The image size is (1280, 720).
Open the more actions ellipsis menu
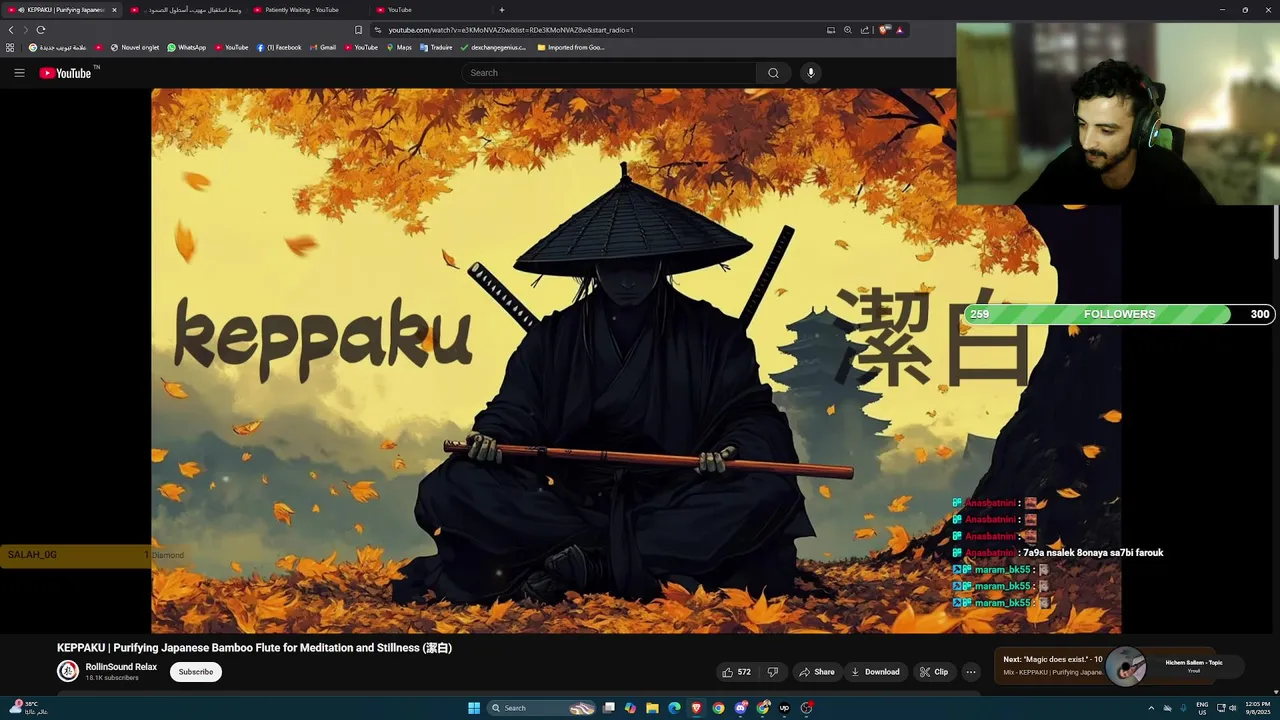pyautogui.click(x=971, y=672)
